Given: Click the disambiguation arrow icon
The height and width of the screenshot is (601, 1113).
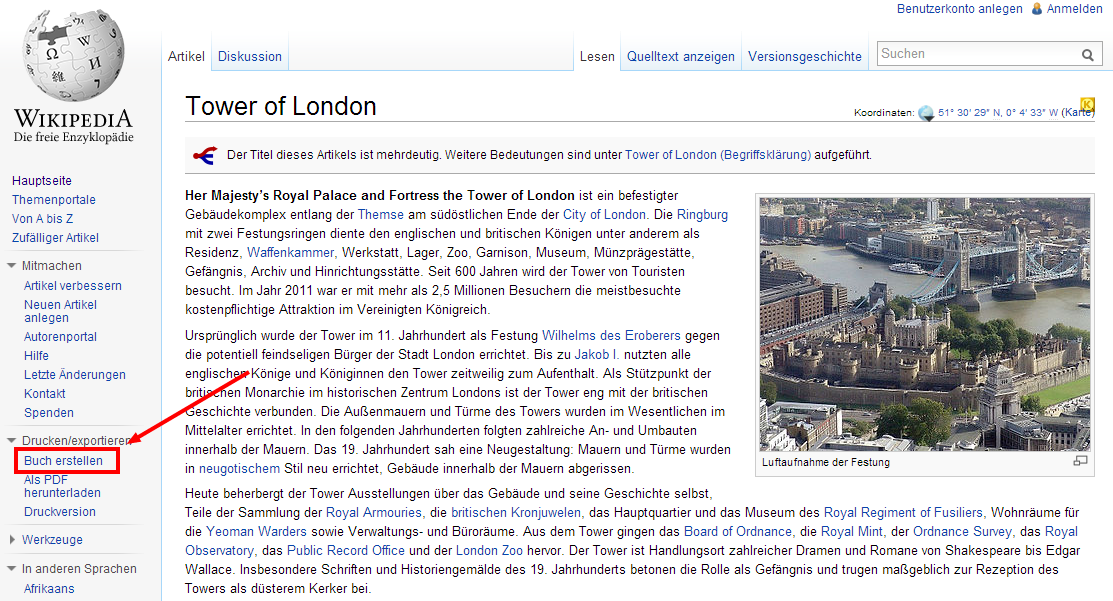Looking at the screenshot, I should (204, 155).
